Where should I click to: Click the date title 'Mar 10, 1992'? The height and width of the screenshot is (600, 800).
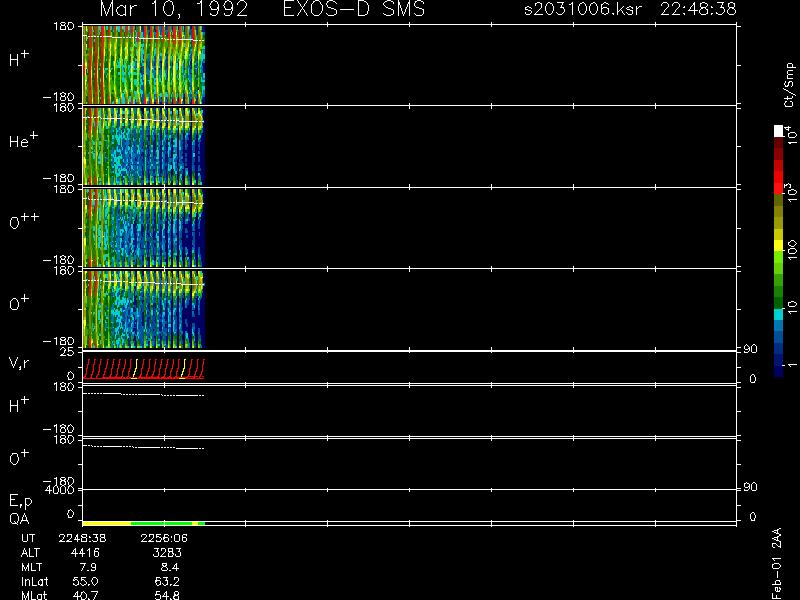click(174, 9)
